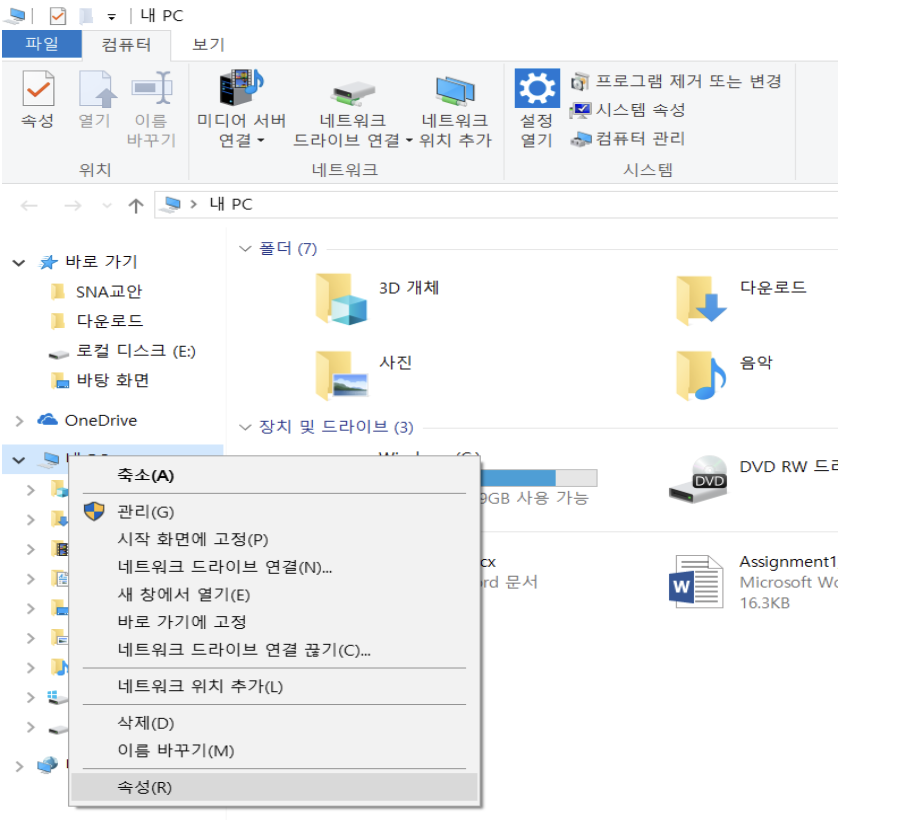The image size is (912, 820).
Task: Collapse the 바로 가기 quick access tree
Action: tap(19, 263)
